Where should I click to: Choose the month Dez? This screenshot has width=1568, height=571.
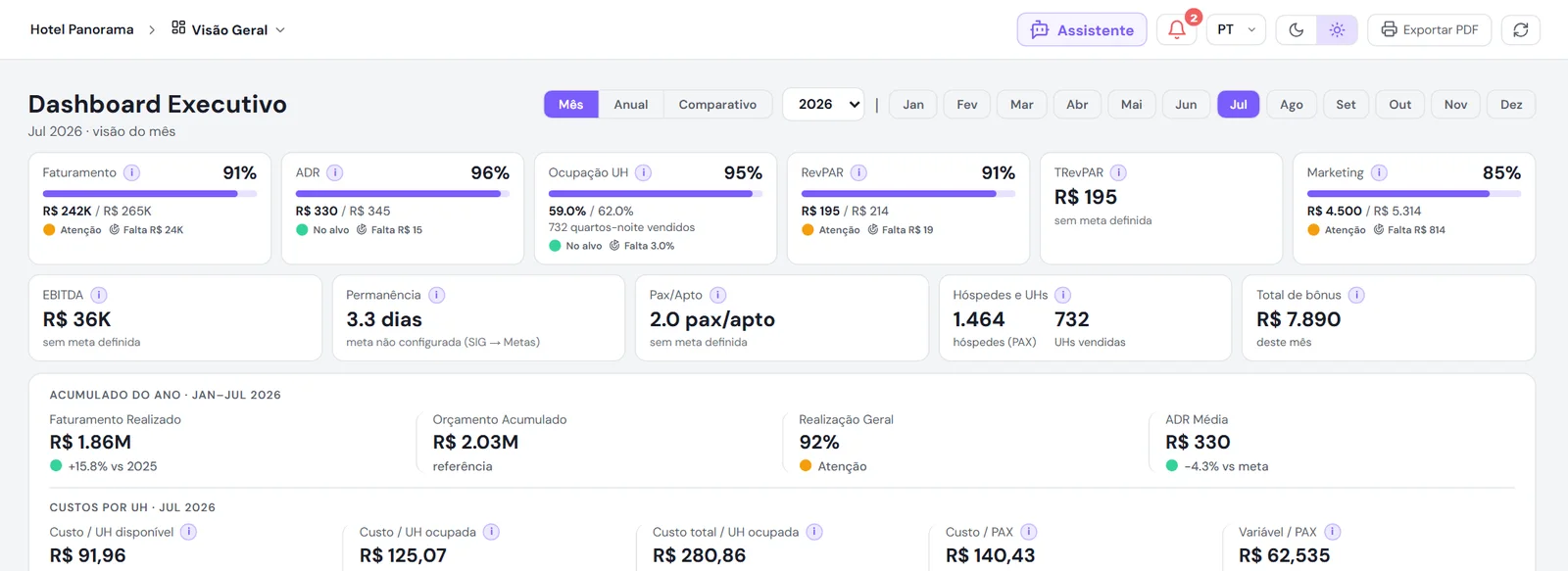click(x=1511, y=104)
